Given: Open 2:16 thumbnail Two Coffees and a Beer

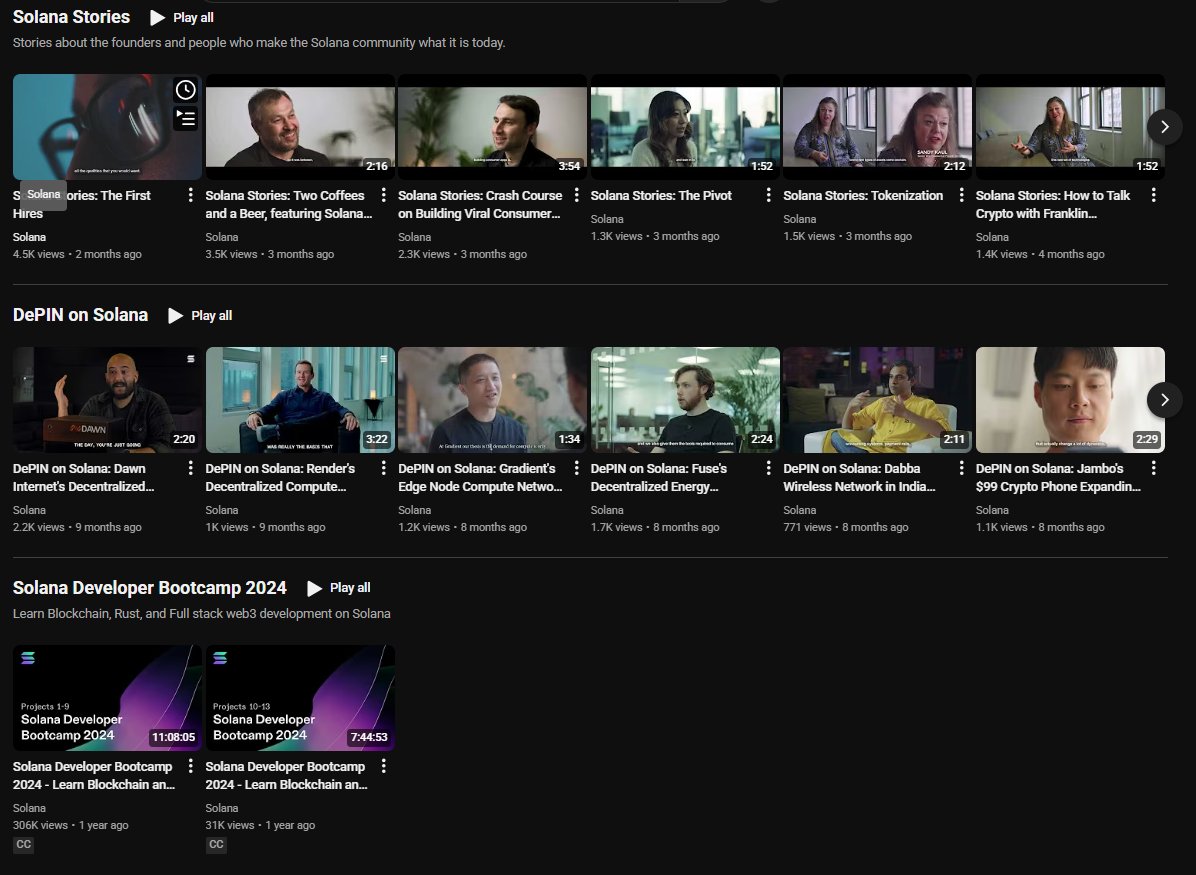Looking at the screenshot, I should coord(301,127).
